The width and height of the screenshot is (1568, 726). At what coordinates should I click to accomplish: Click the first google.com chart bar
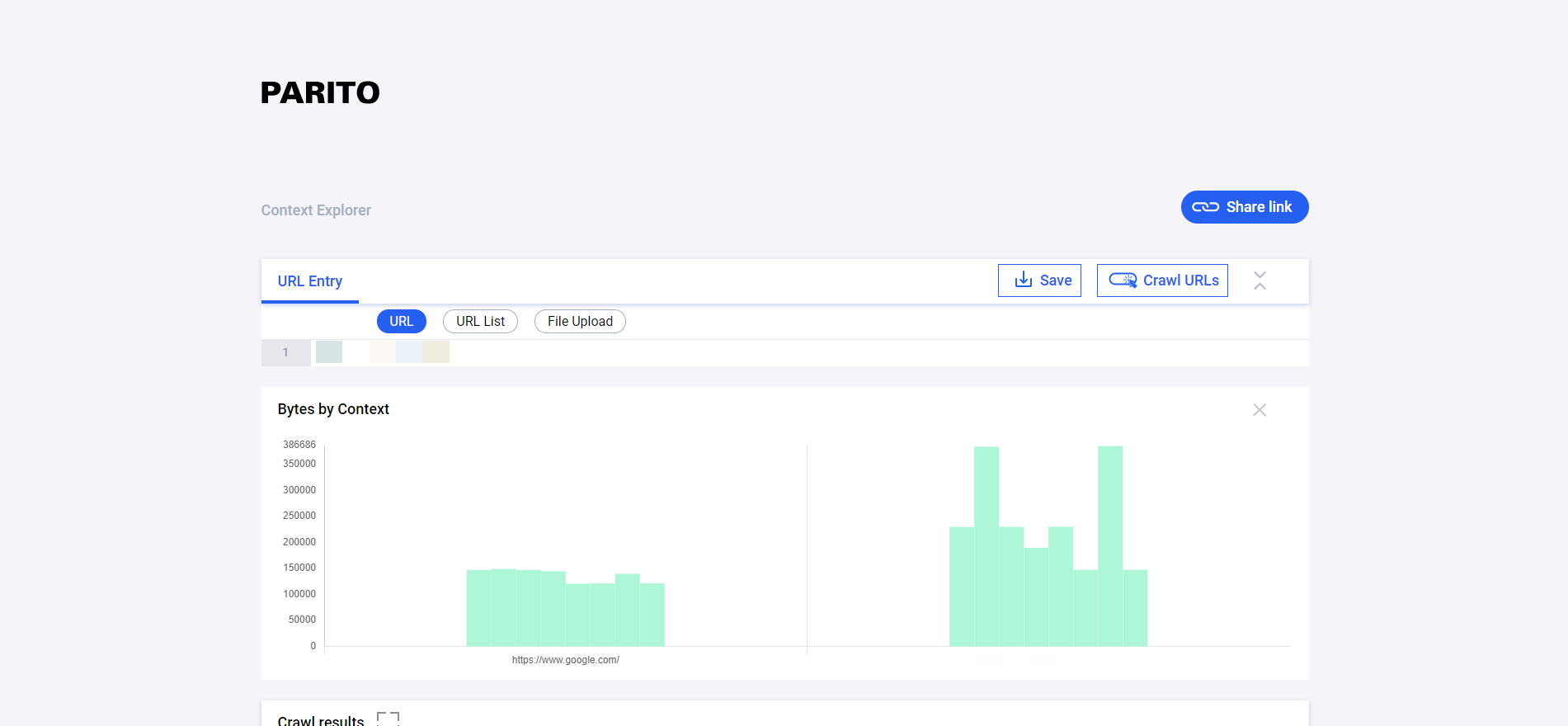coord(478,607)
